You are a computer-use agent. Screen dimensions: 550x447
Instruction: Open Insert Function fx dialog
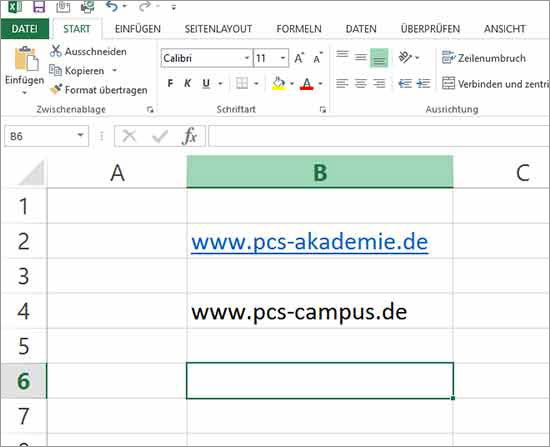coord(190,136)
